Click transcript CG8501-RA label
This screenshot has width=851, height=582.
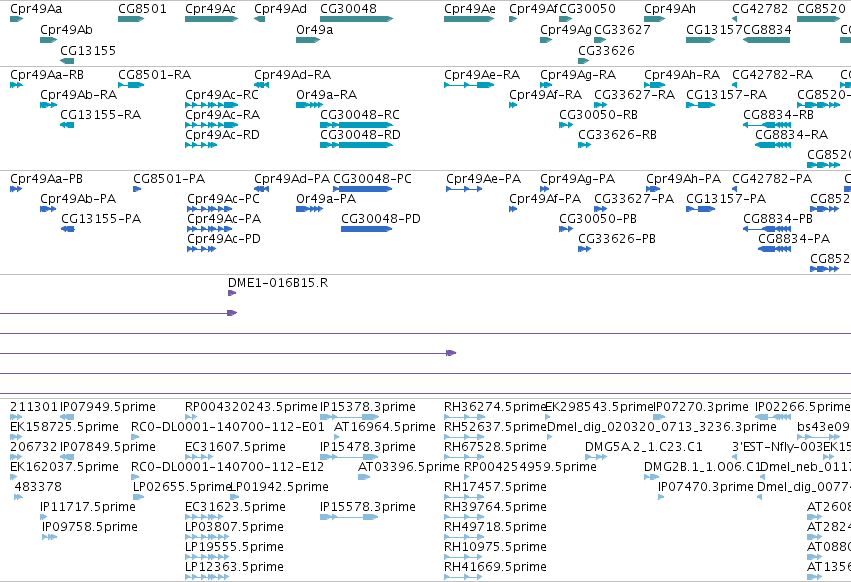[x=155, y=75]
